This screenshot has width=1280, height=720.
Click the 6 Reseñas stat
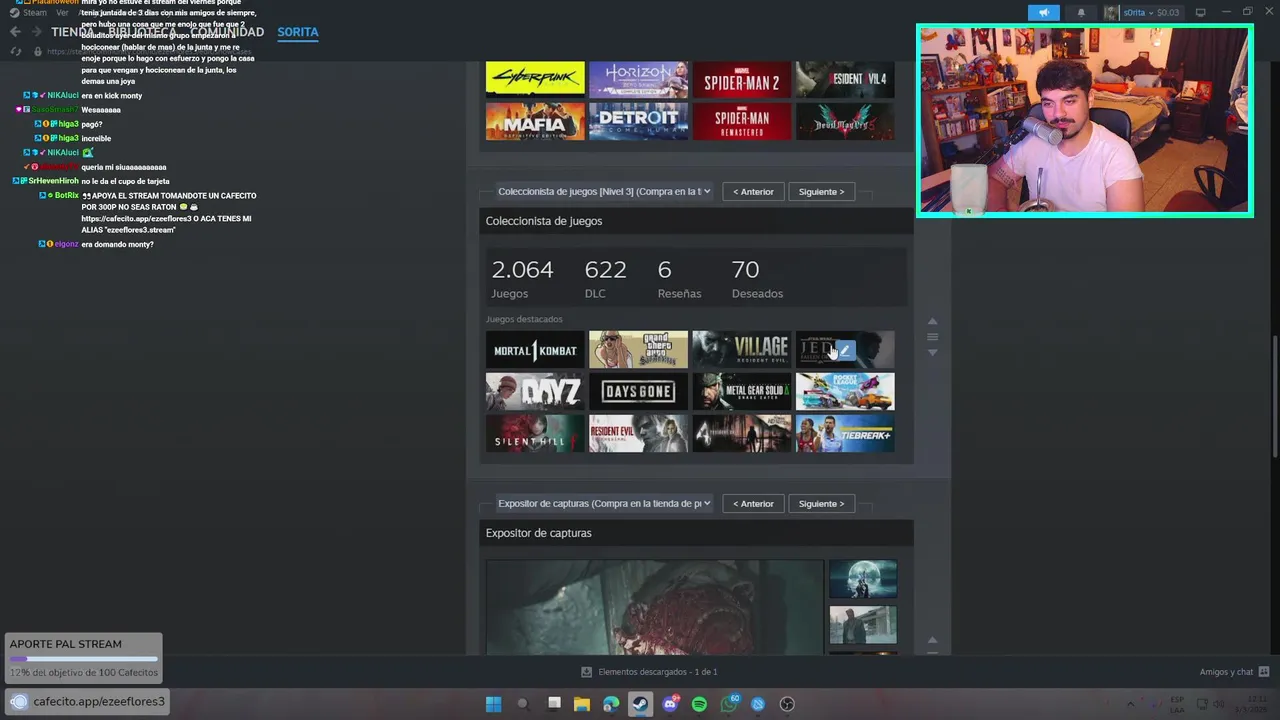(679, 279)
